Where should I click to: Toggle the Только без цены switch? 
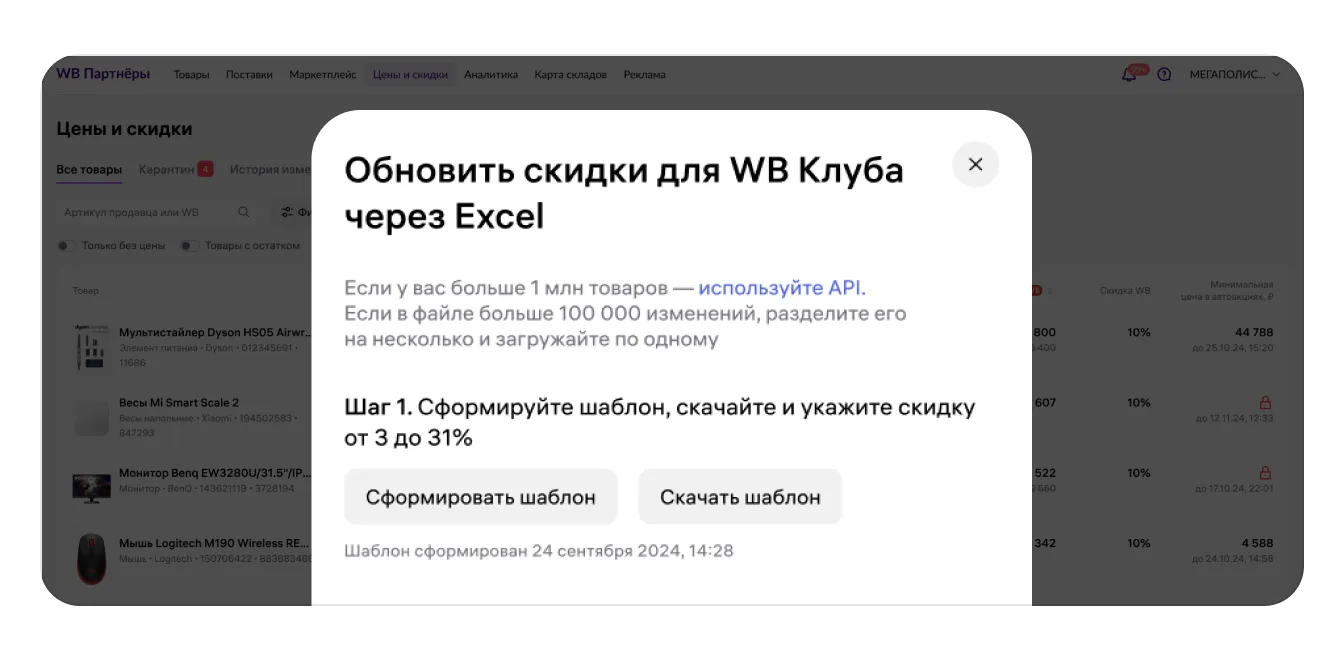[x=66, y=246]
